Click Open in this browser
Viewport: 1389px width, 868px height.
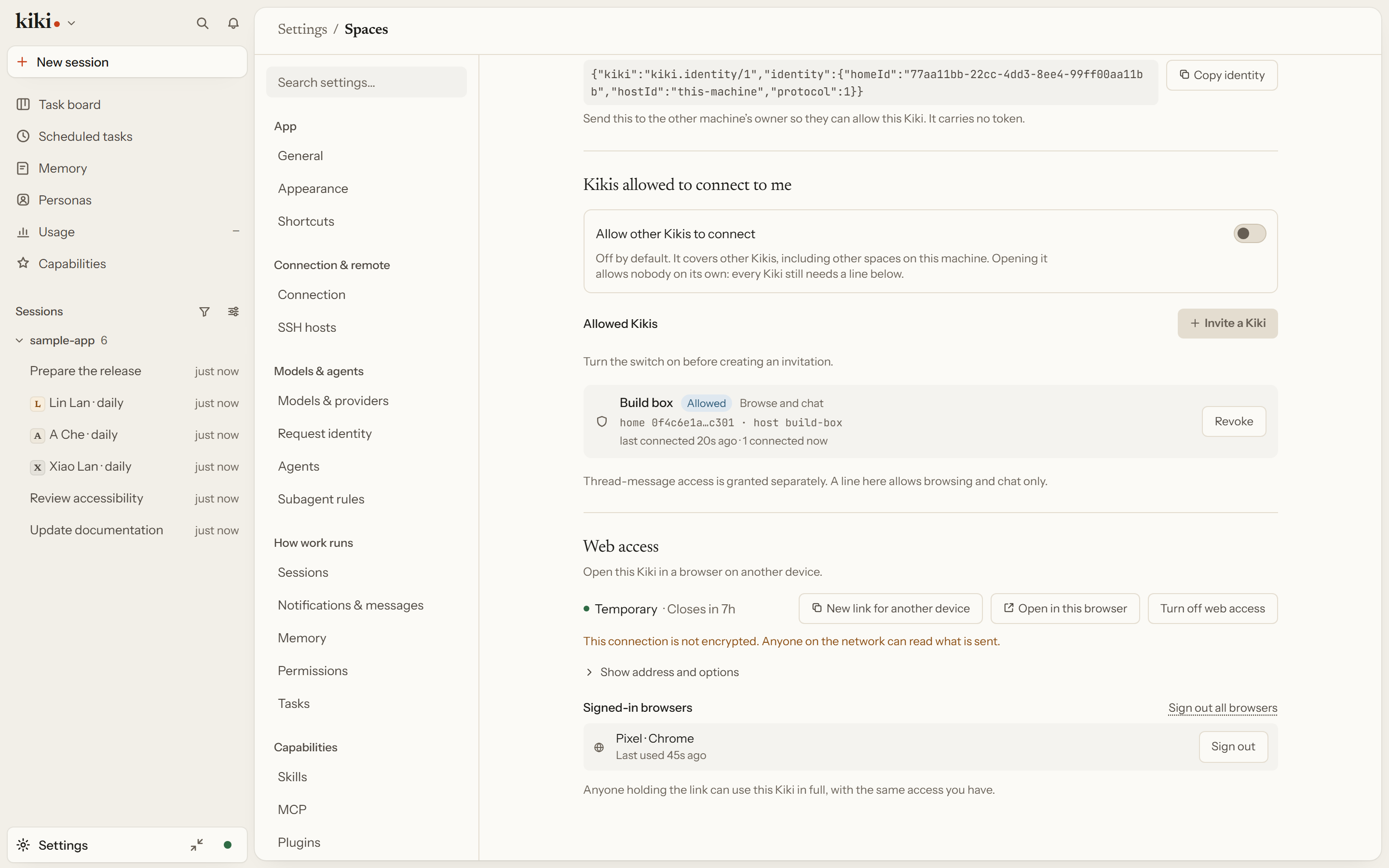pos(1065,609)
